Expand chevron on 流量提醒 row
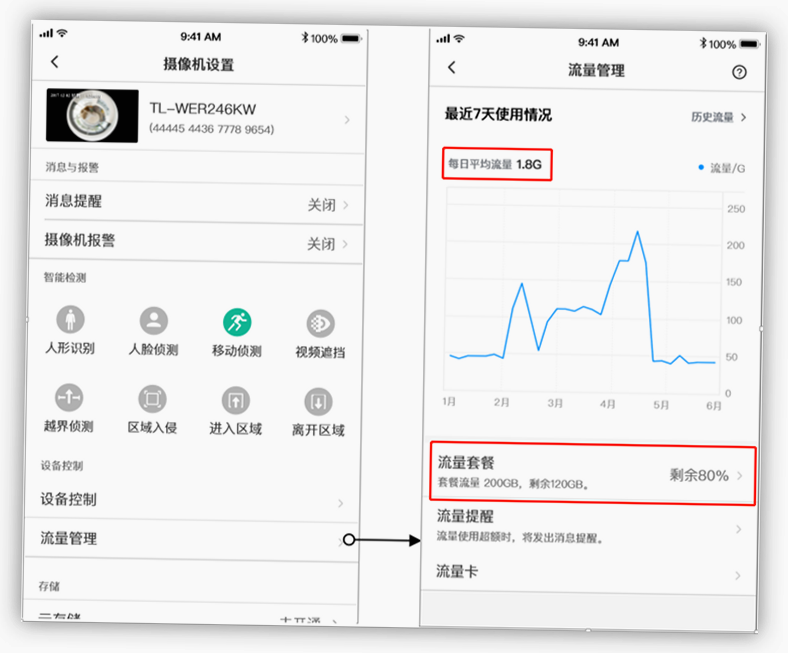This screenshot has height=653, width=788. pos(738,529)
